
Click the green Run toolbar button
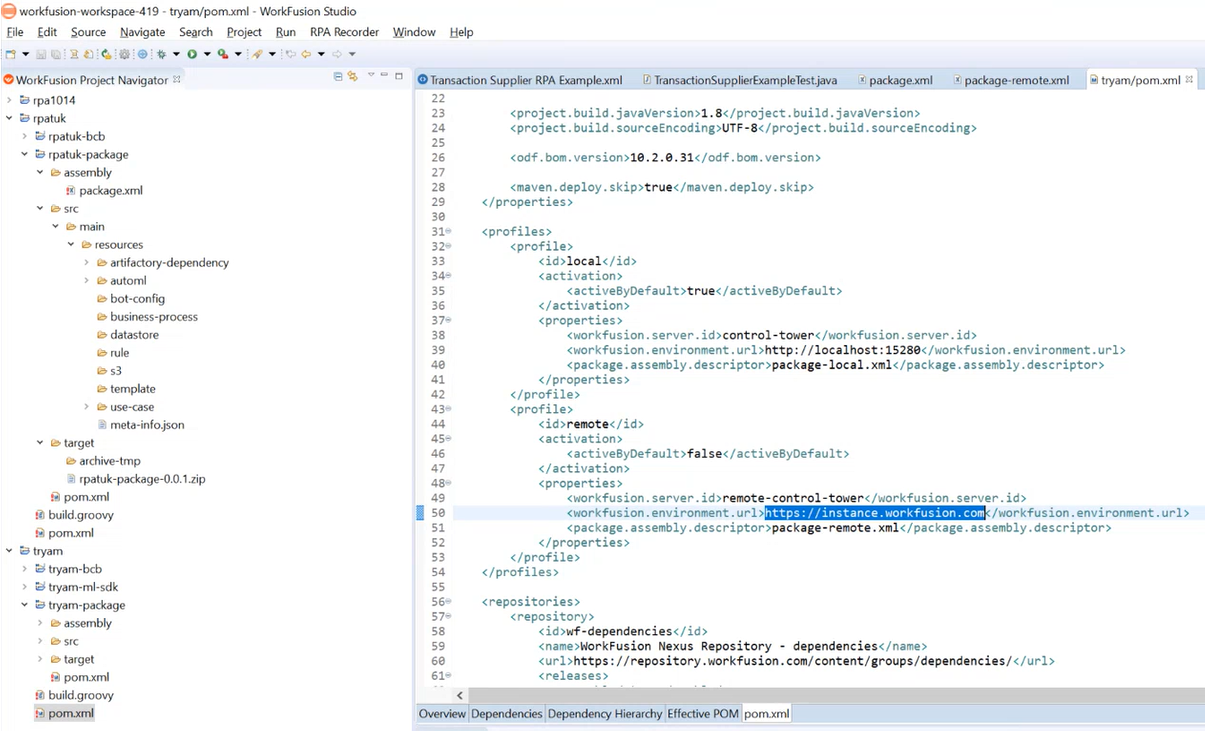(x=192, y=54)
